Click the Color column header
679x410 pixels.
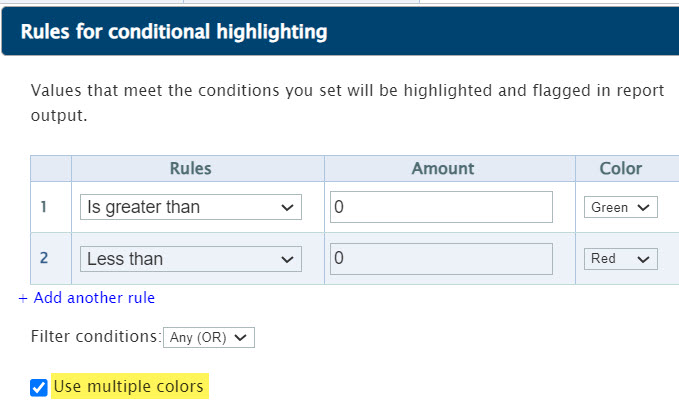[620, 168]
